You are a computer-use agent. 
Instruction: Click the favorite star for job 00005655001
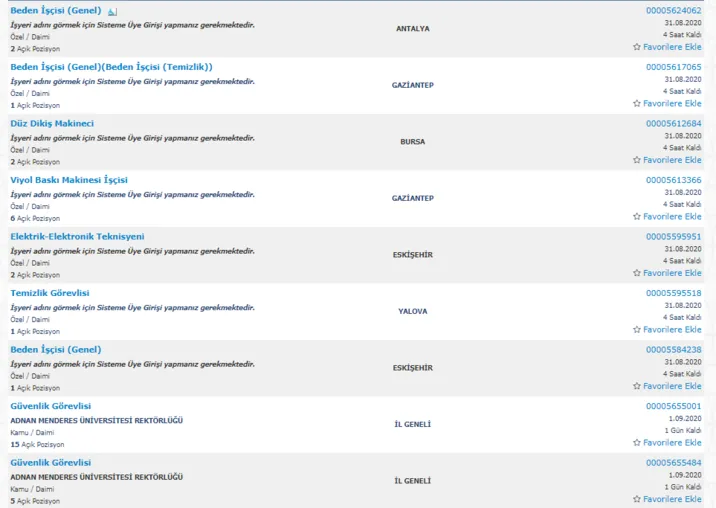pos(637,442)
